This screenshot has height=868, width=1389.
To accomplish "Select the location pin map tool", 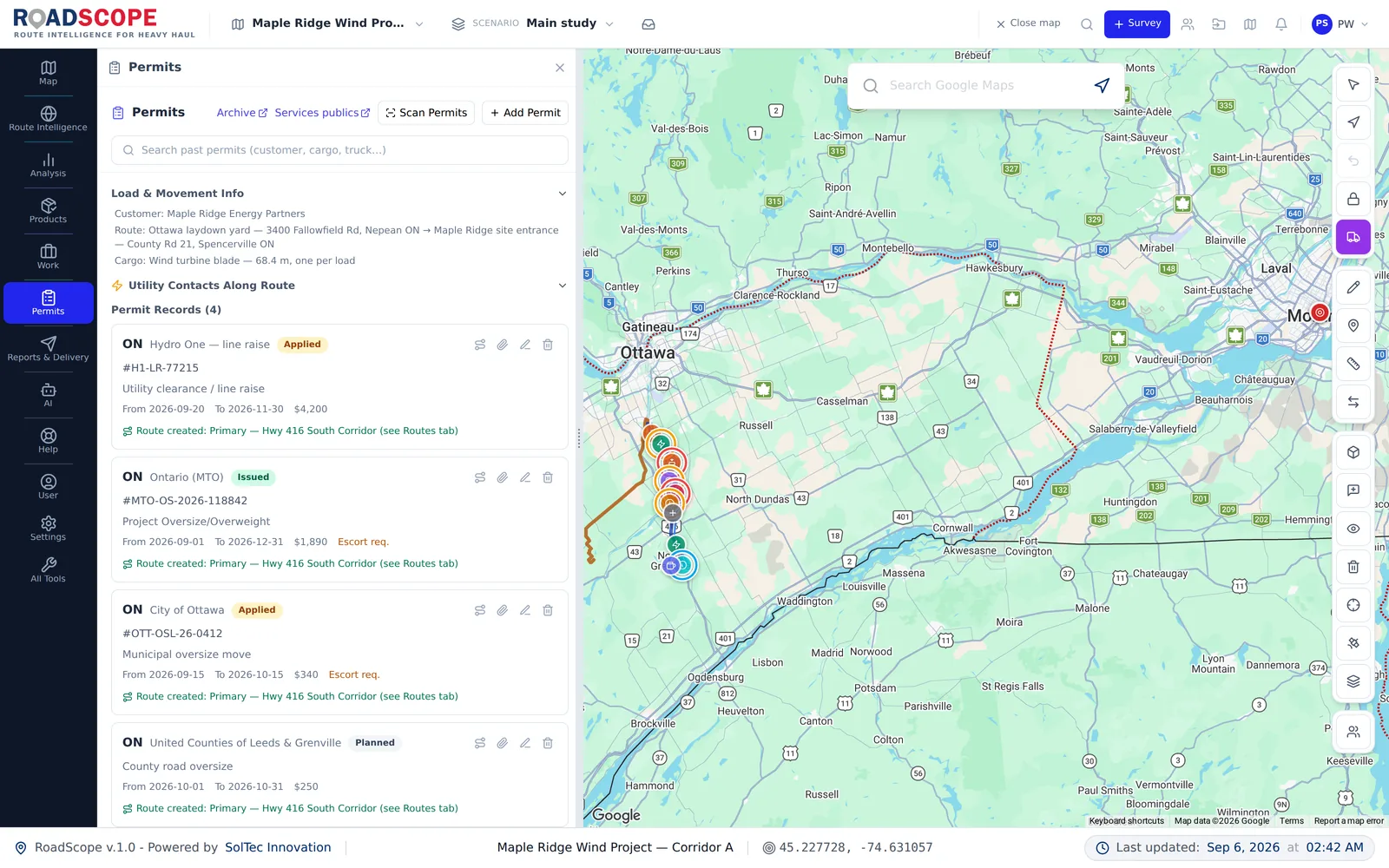I will 1353,325.
